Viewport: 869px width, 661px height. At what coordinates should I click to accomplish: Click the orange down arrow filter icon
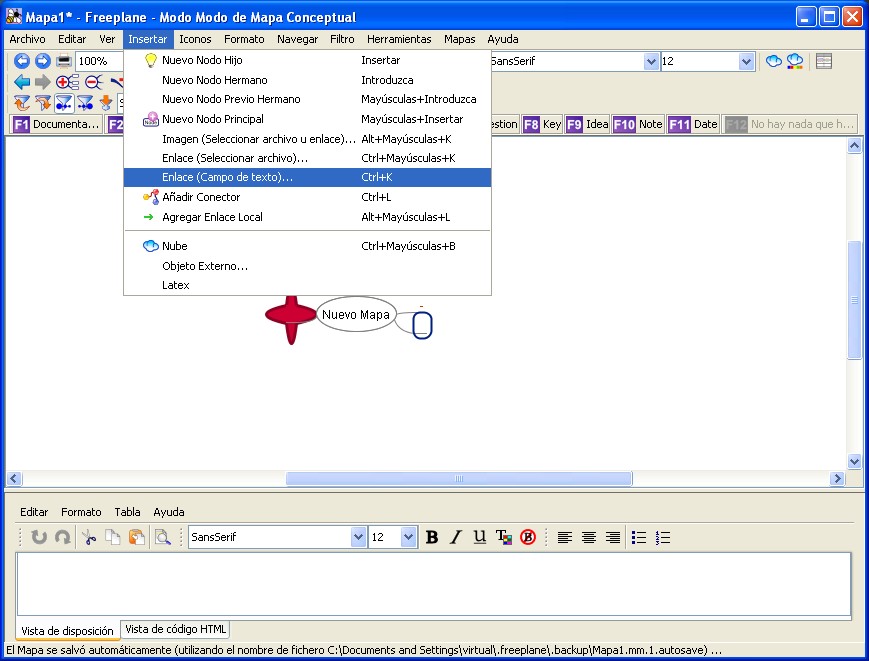106,103
